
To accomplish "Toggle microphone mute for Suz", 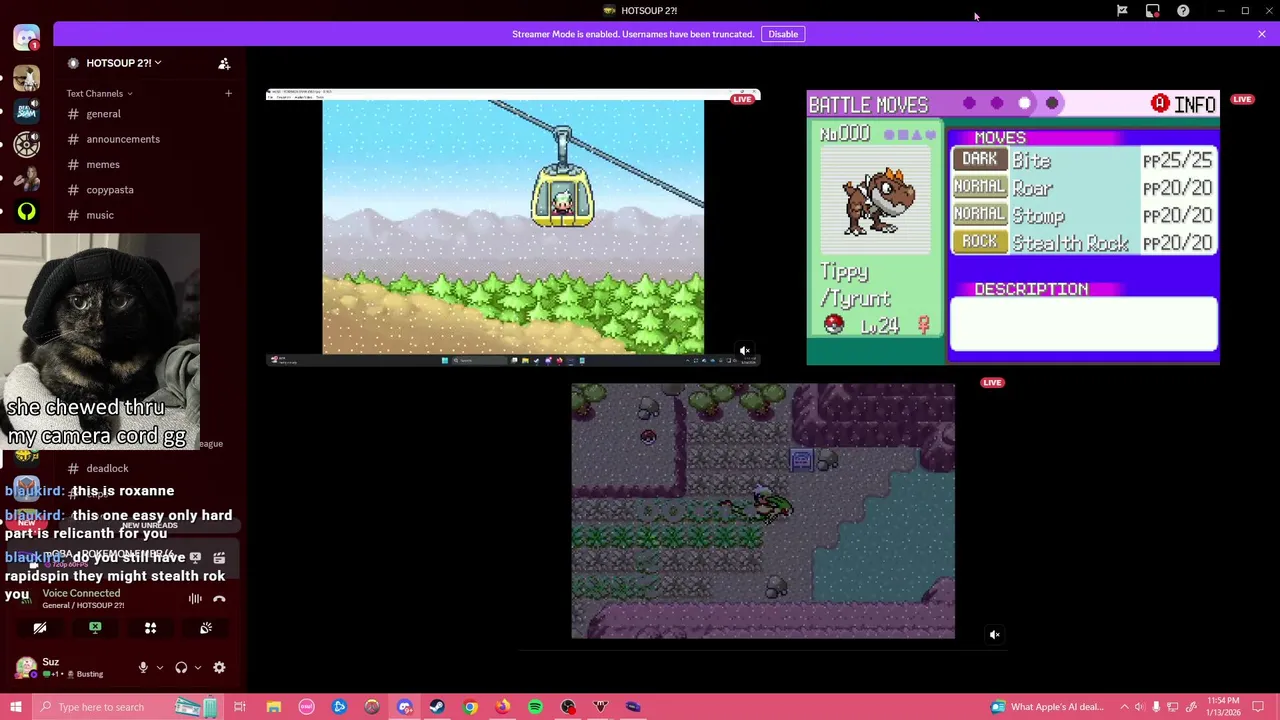I will coord(143,667).
